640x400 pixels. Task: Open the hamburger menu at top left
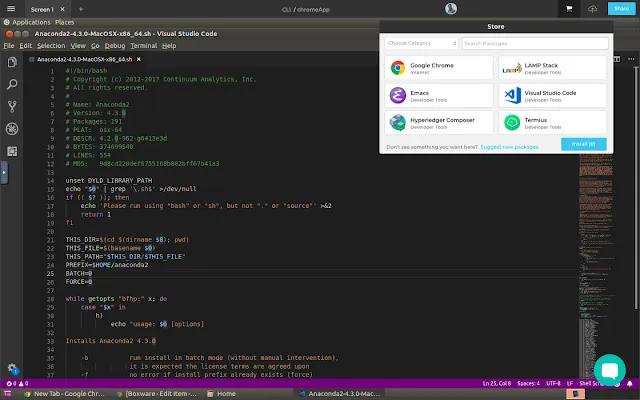click(x=10, y=9)
